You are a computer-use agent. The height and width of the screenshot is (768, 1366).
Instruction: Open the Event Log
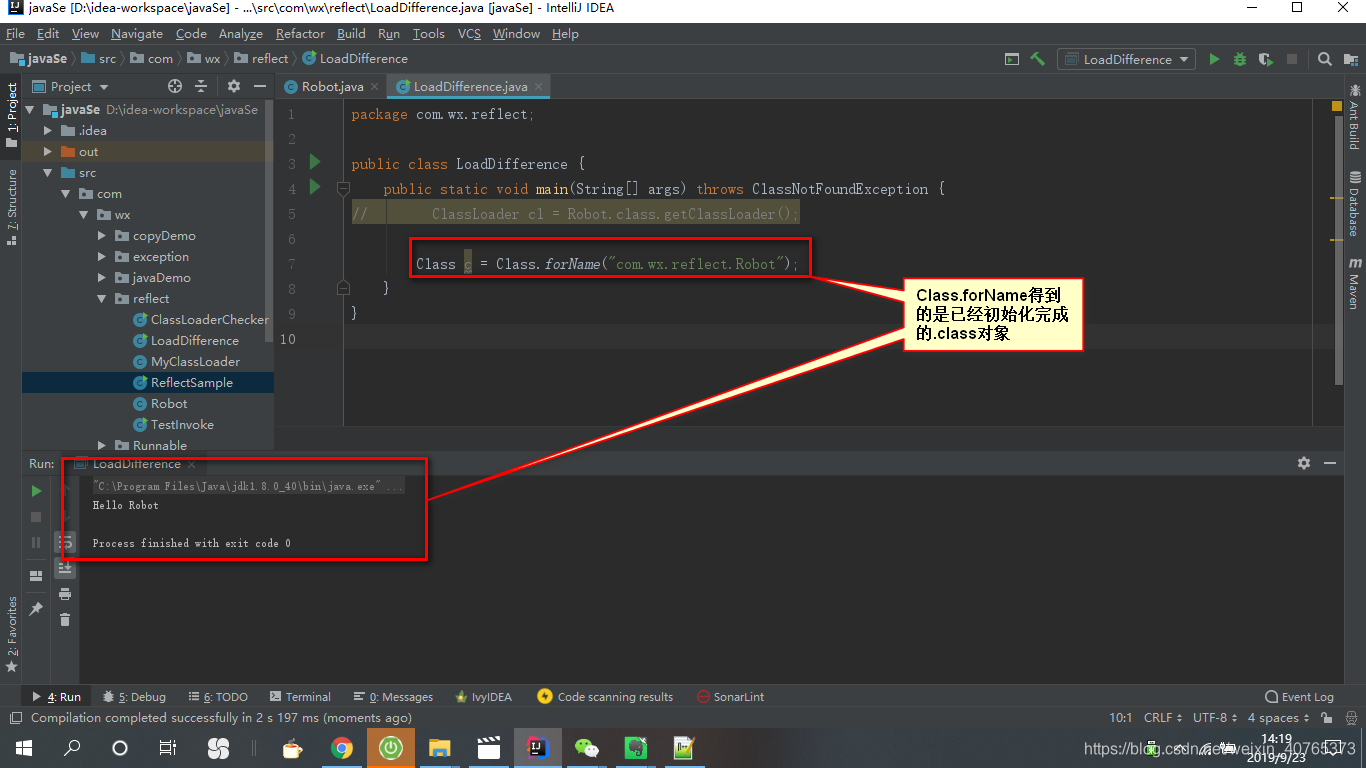1300,697
